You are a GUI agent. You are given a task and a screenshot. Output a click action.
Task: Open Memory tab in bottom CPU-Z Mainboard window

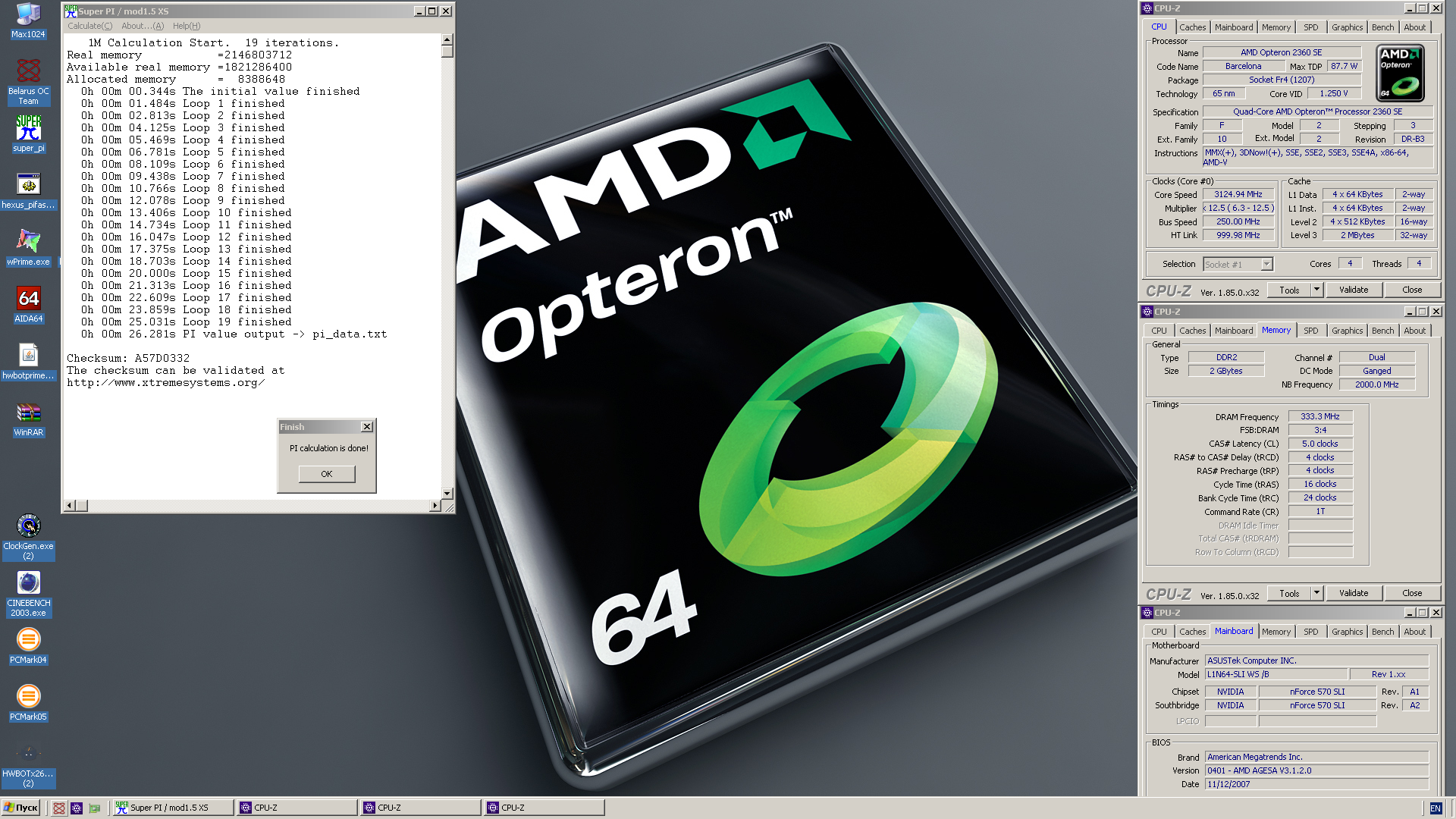[1276, 632]
